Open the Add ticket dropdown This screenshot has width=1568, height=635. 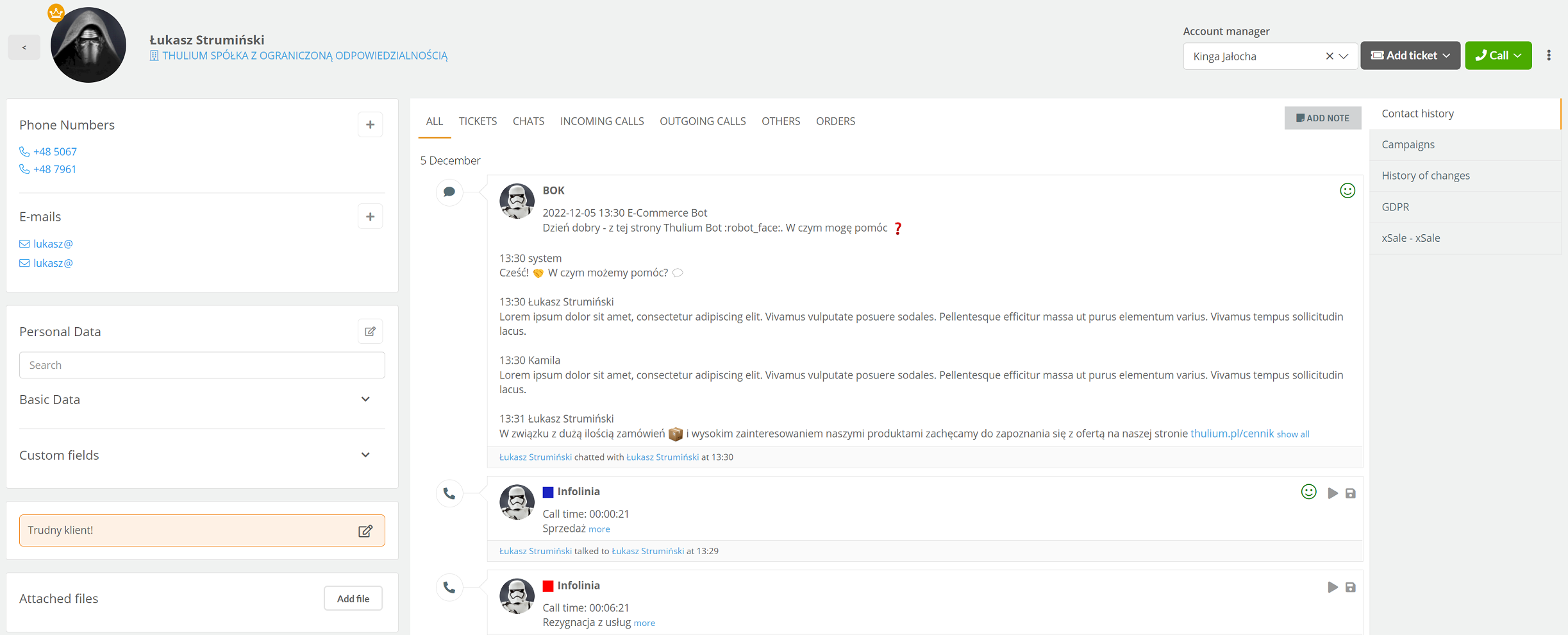[1410, 56]
